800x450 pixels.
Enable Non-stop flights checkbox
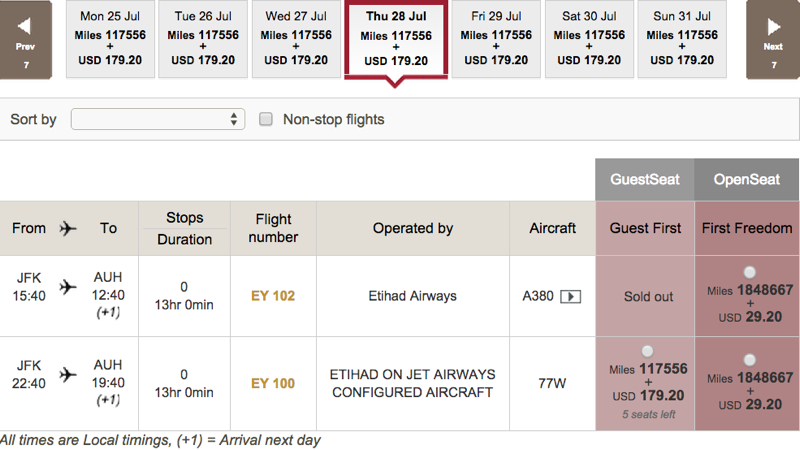point(266,119)
